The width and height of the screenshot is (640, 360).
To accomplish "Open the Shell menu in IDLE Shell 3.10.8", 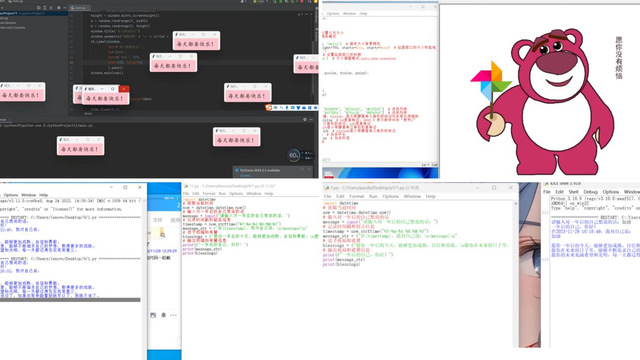I will coord(573,191).
